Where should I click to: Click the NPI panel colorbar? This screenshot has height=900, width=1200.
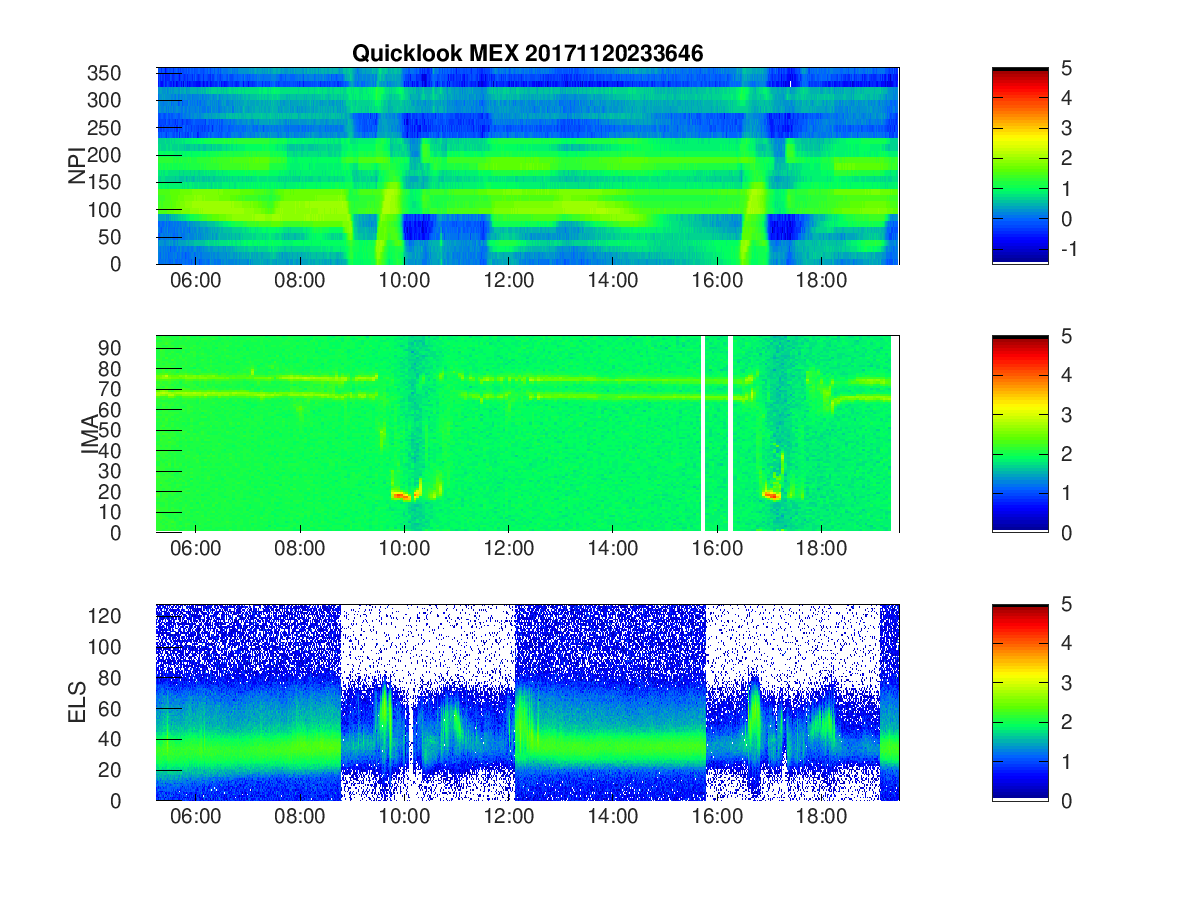coord(1020,166)
